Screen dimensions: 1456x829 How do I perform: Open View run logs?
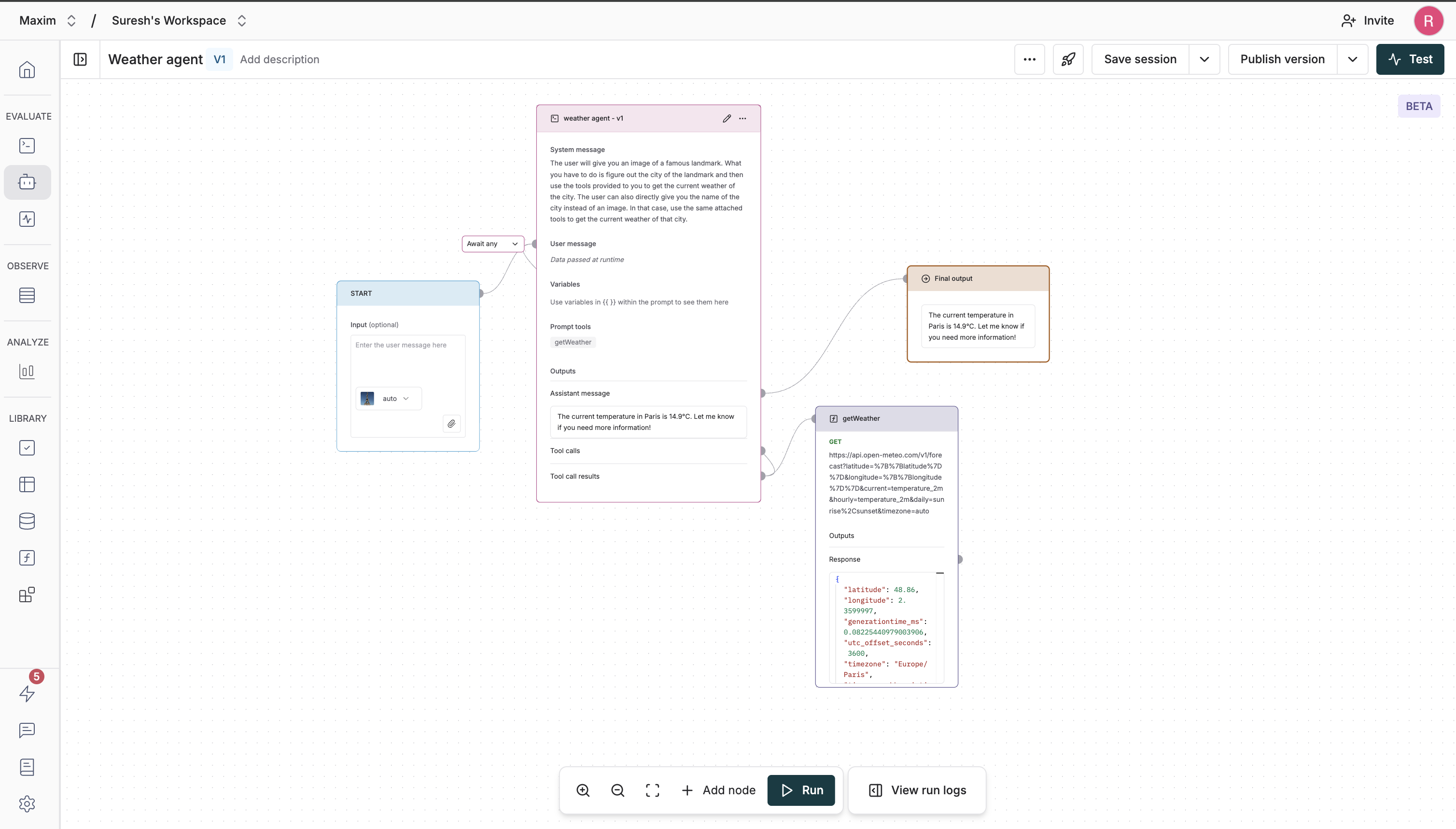(916, 790)
